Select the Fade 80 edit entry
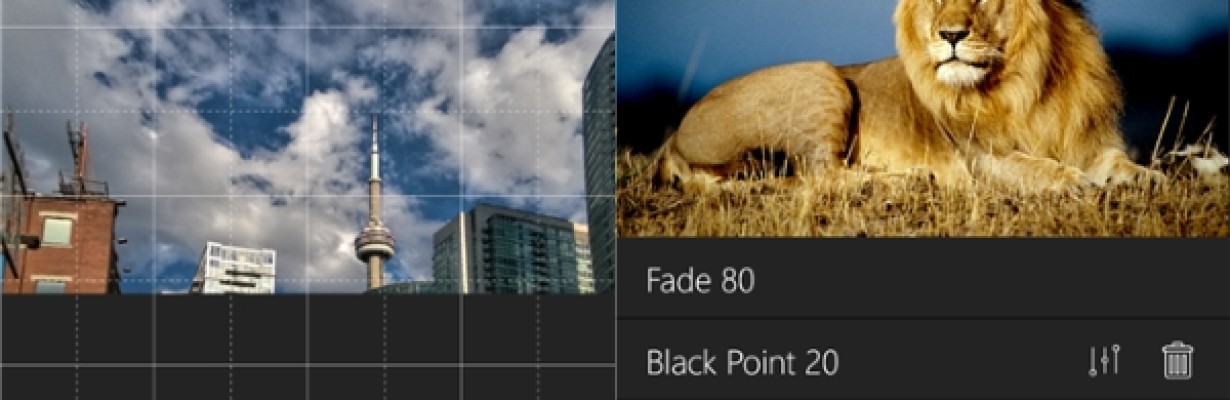Screen dimensions: 1230x400 pos(923,279)
